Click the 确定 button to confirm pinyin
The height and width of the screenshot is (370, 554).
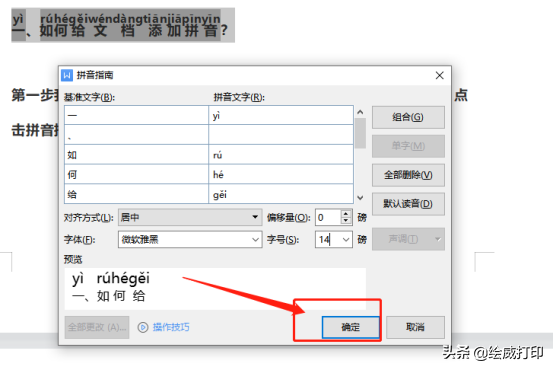pyautogui.click(x=350, y=327)
